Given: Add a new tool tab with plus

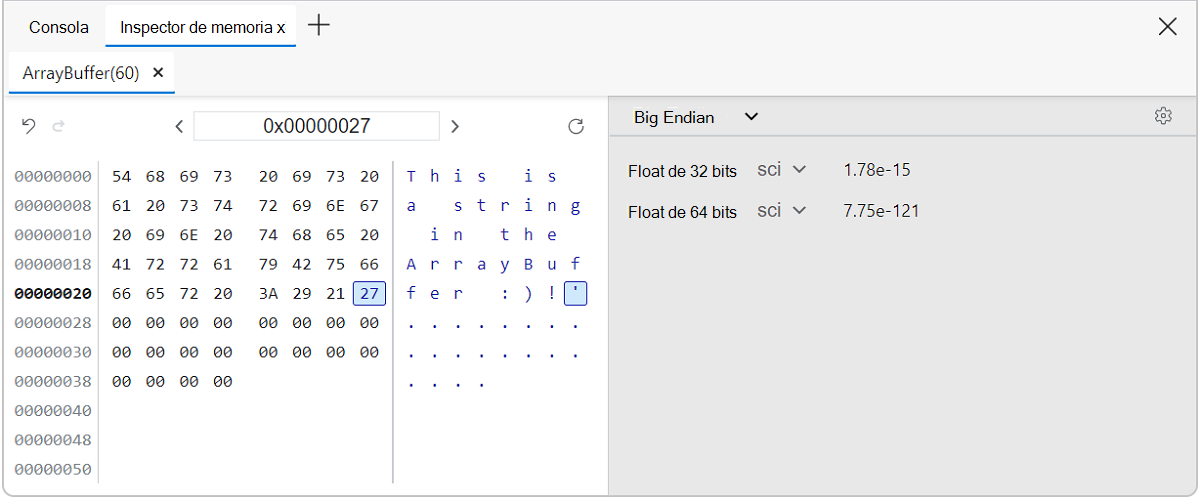Looking at the screenshot, I should click(319, 26).
